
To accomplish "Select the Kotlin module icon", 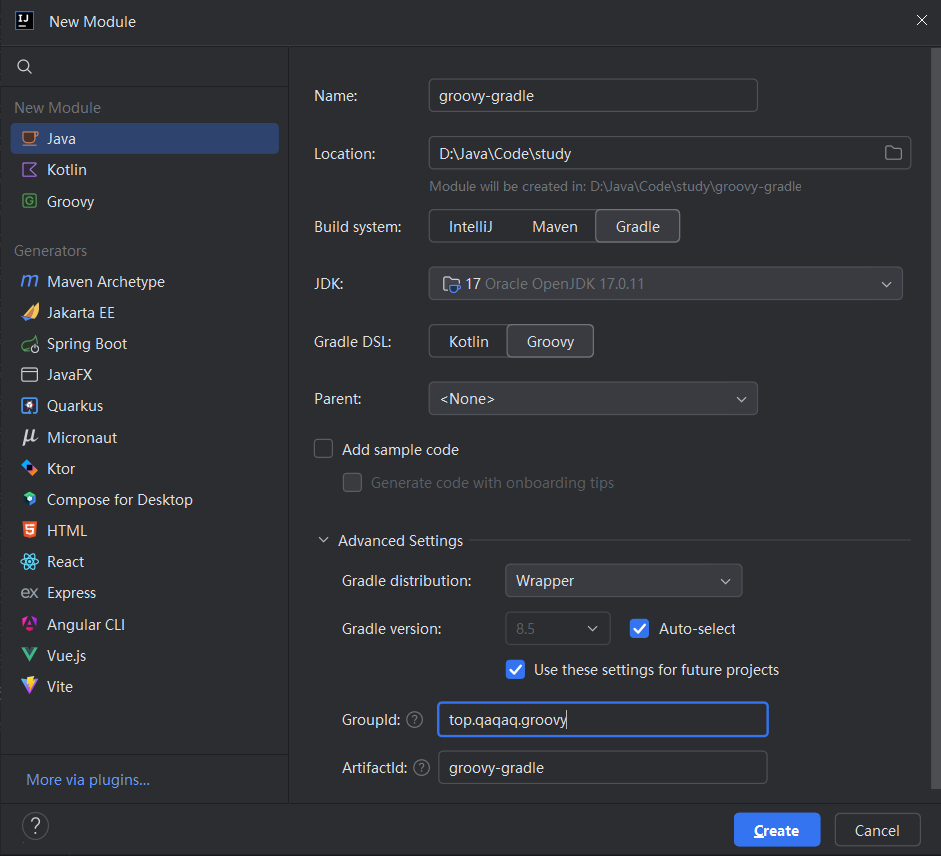I will (29, 170).
